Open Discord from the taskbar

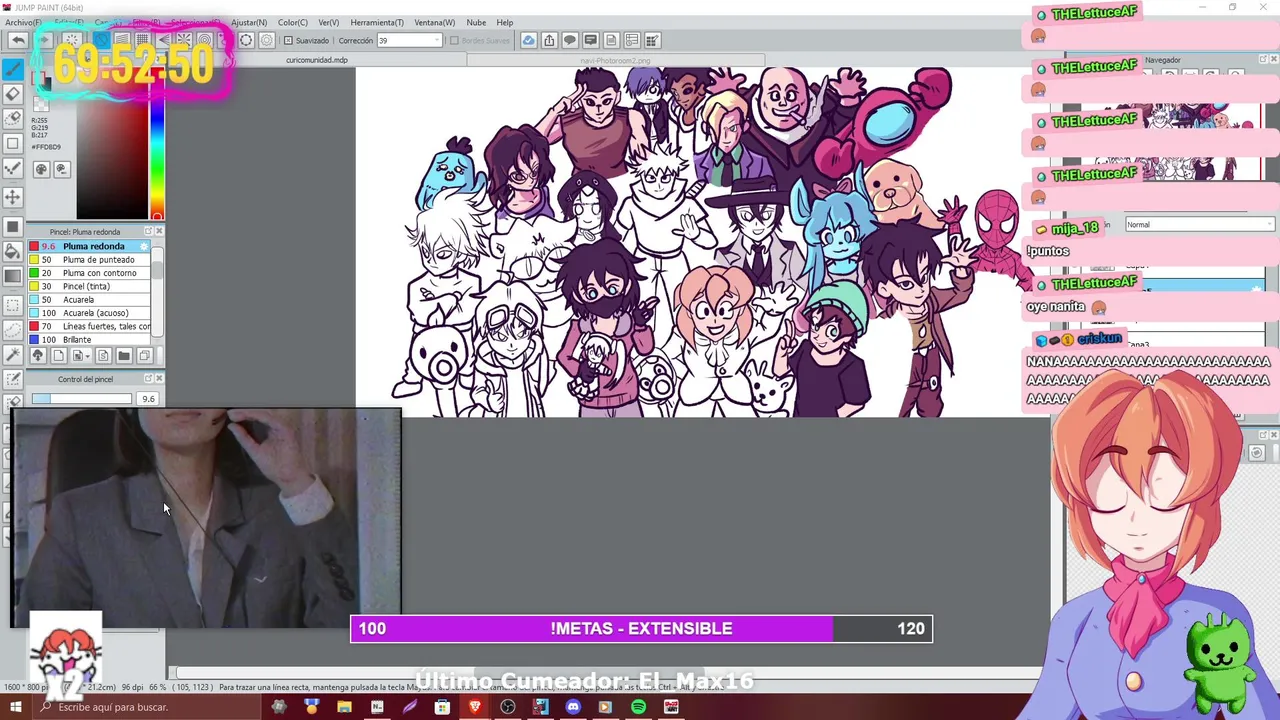coord(573,707)
